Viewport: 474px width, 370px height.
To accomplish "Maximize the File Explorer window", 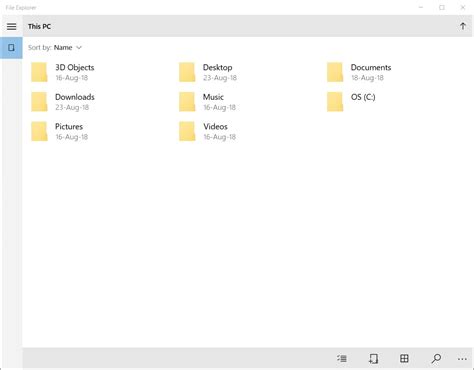I will [x=442, y=7].
